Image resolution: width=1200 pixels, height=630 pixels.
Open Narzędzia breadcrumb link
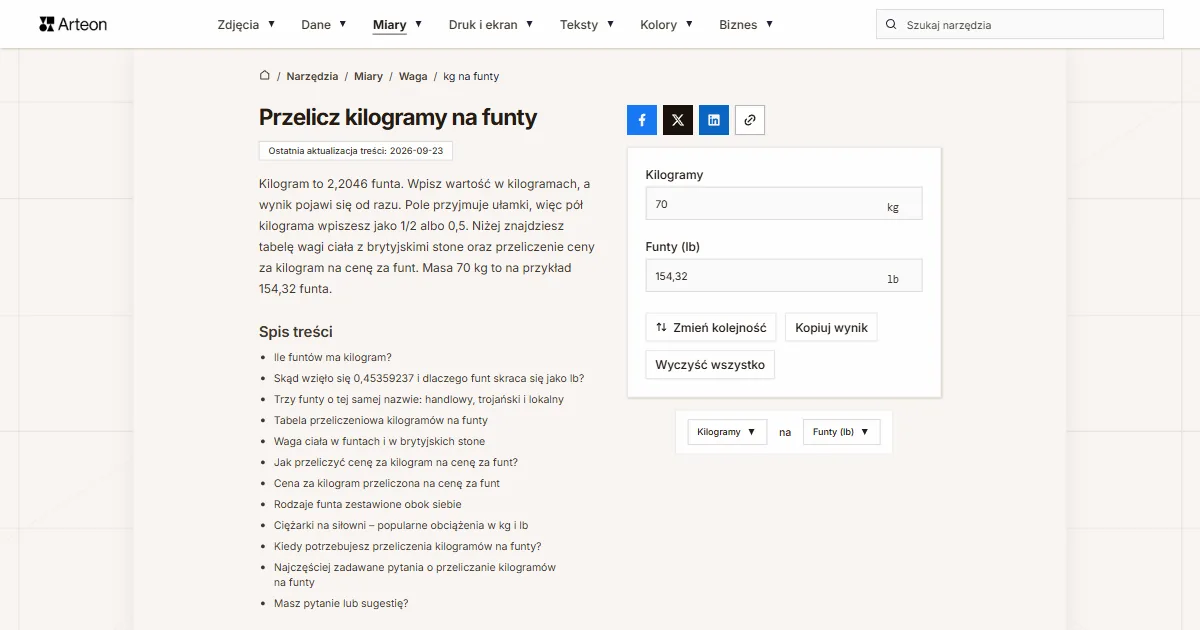312,76
